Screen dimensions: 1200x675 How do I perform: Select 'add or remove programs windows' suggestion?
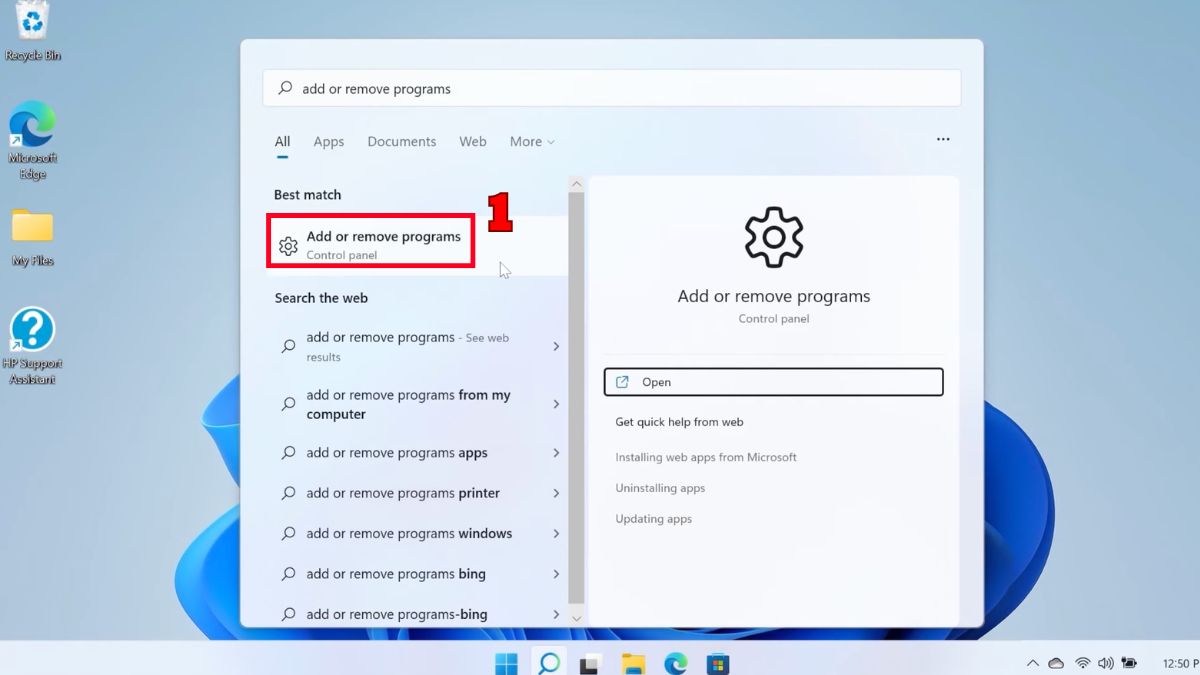point(417,534)
